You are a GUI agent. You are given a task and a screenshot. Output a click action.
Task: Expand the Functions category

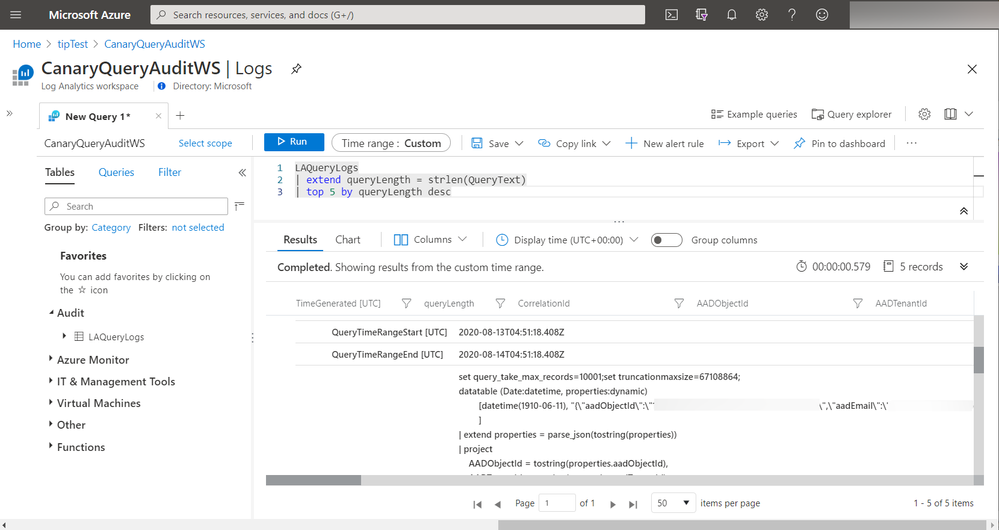(50, 446)
